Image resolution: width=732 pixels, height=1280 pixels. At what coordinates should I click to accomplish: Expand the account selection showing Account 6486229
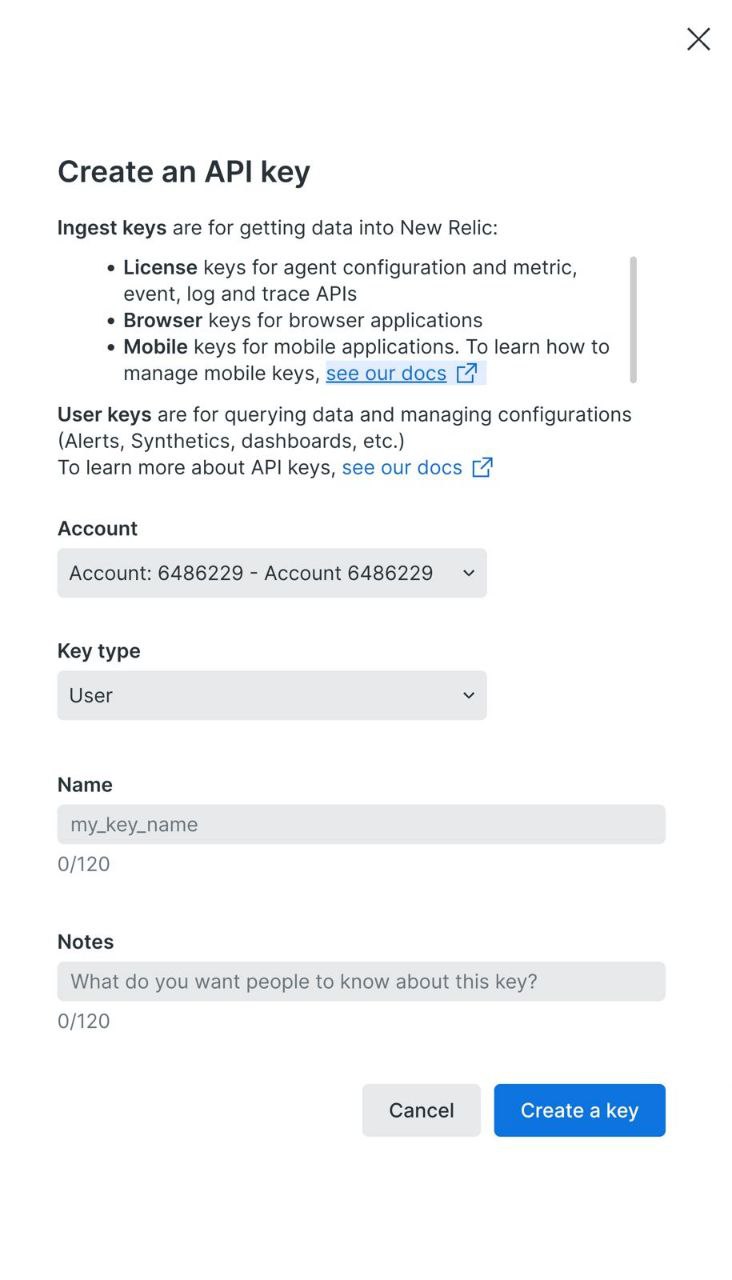pyautogui.click(x=271, y=573)
